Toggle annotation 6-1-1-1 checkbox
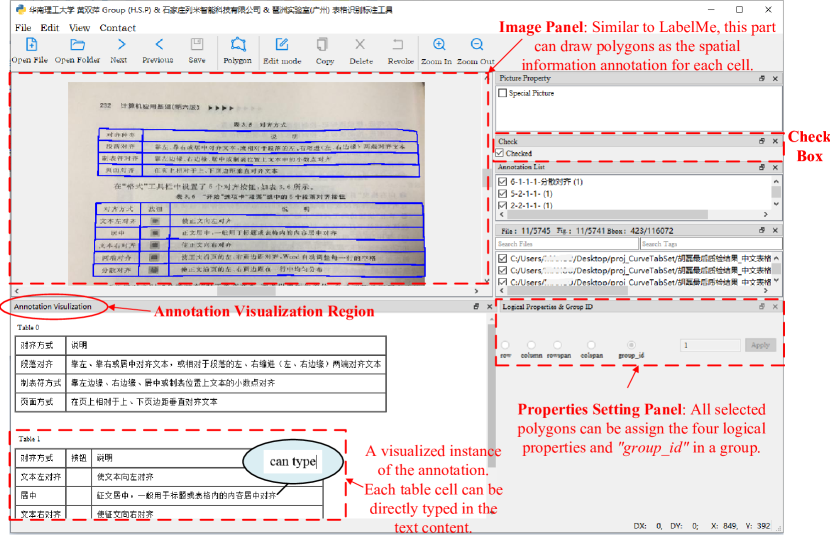 point(503,182)
